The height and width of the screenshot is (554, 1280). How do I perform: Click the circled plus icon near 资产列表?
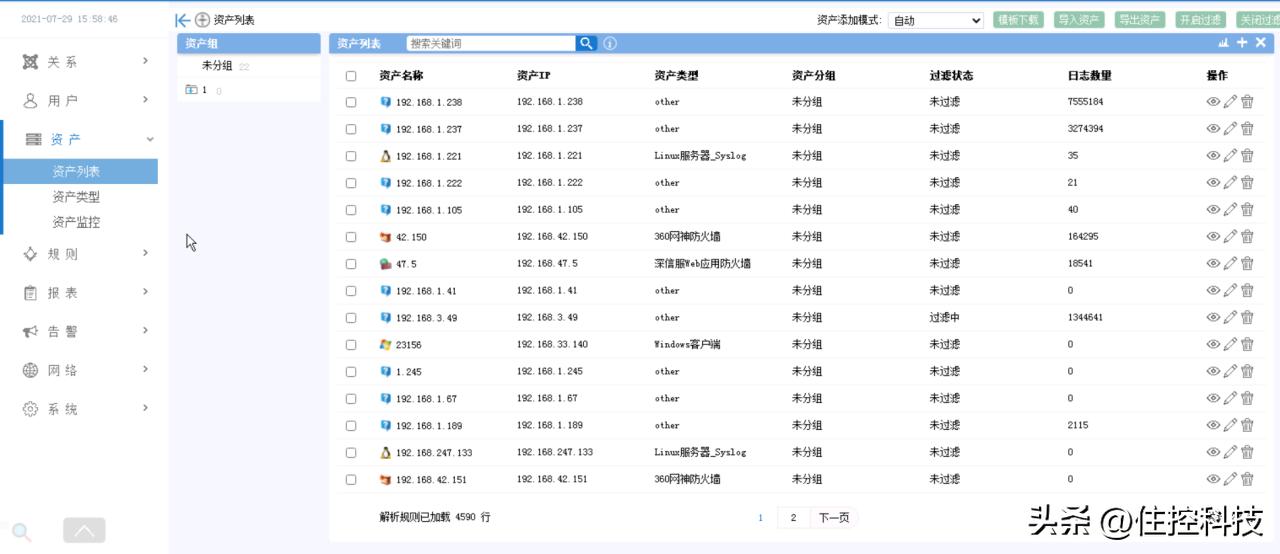202,20
